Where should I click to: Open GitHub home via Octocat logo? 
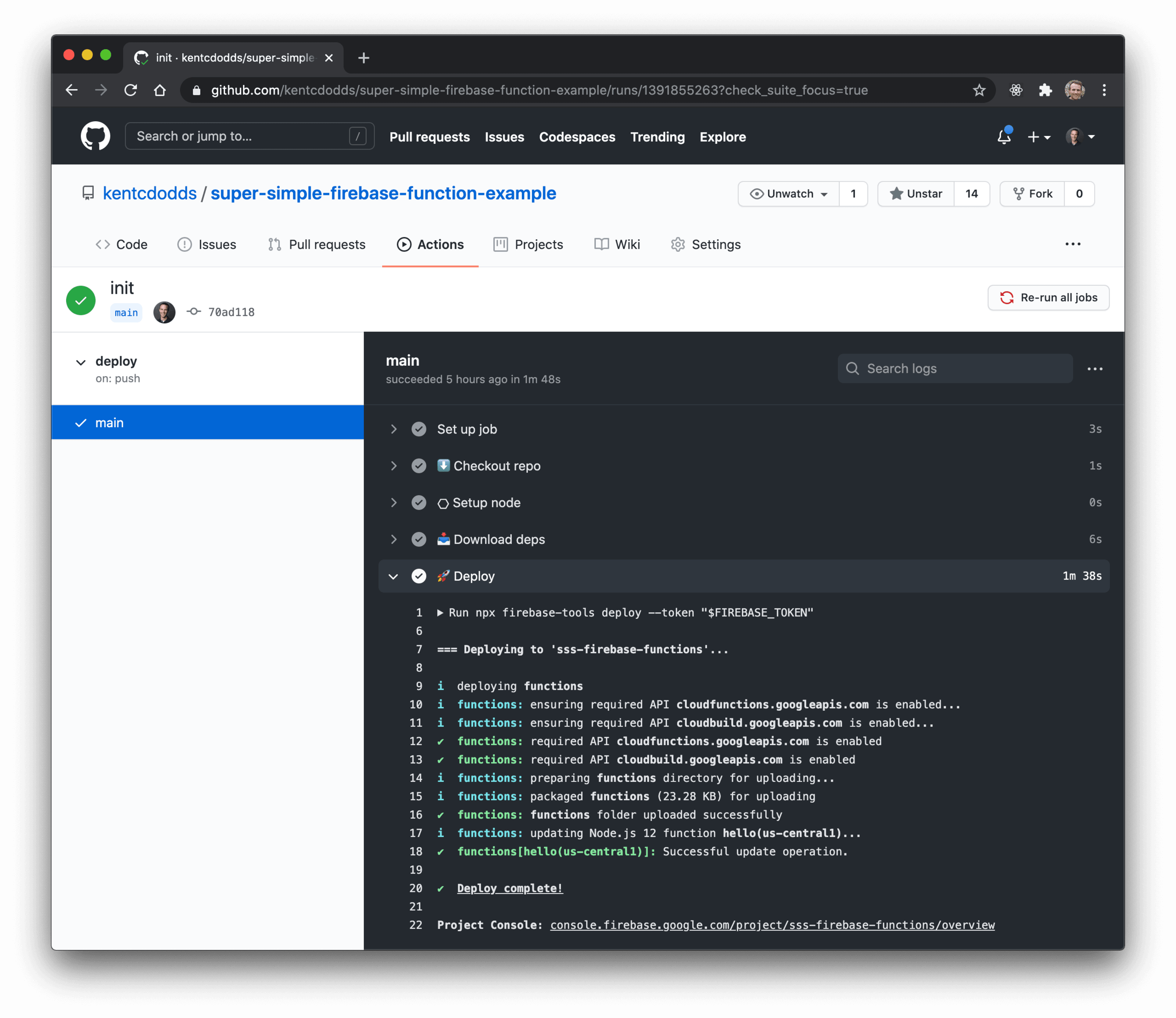pos(95,136)
